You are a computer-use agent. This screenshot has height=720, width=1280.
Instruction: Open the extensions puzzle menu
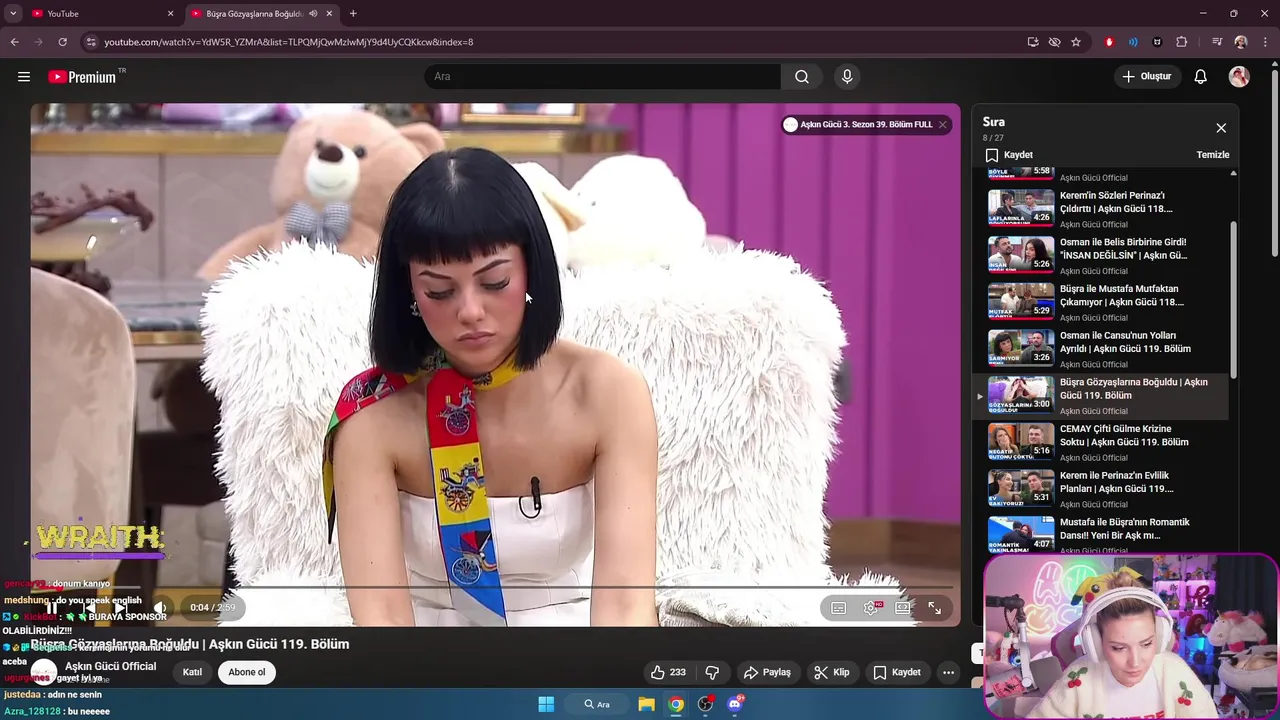[x=1181, y=42]
